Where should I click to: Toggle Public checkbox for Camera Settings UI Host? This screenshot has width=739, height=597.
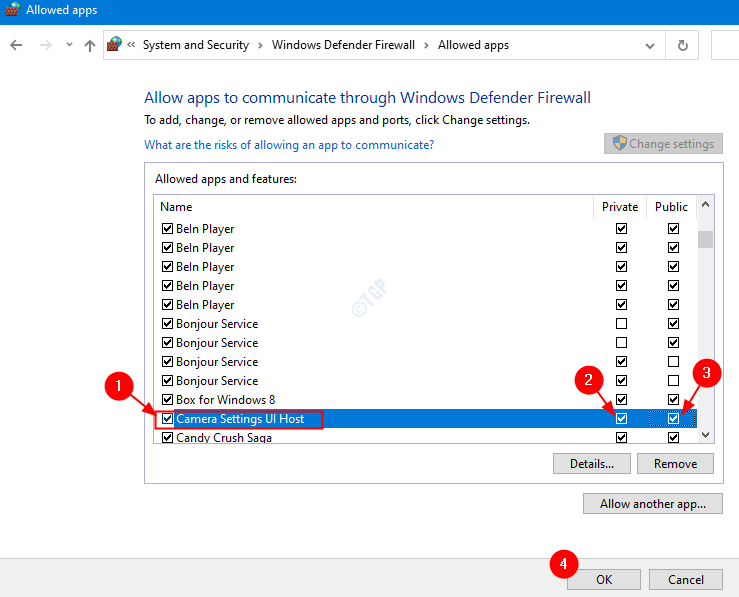point(673,418)
